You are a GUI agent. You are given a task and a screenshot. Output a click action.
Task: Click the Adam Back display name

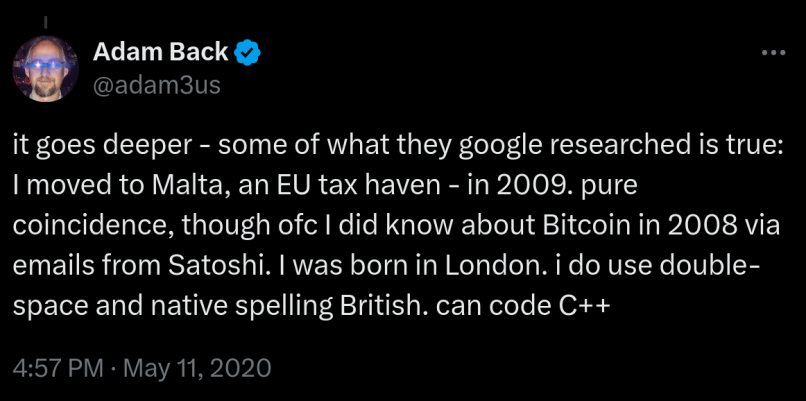(160, 52)
